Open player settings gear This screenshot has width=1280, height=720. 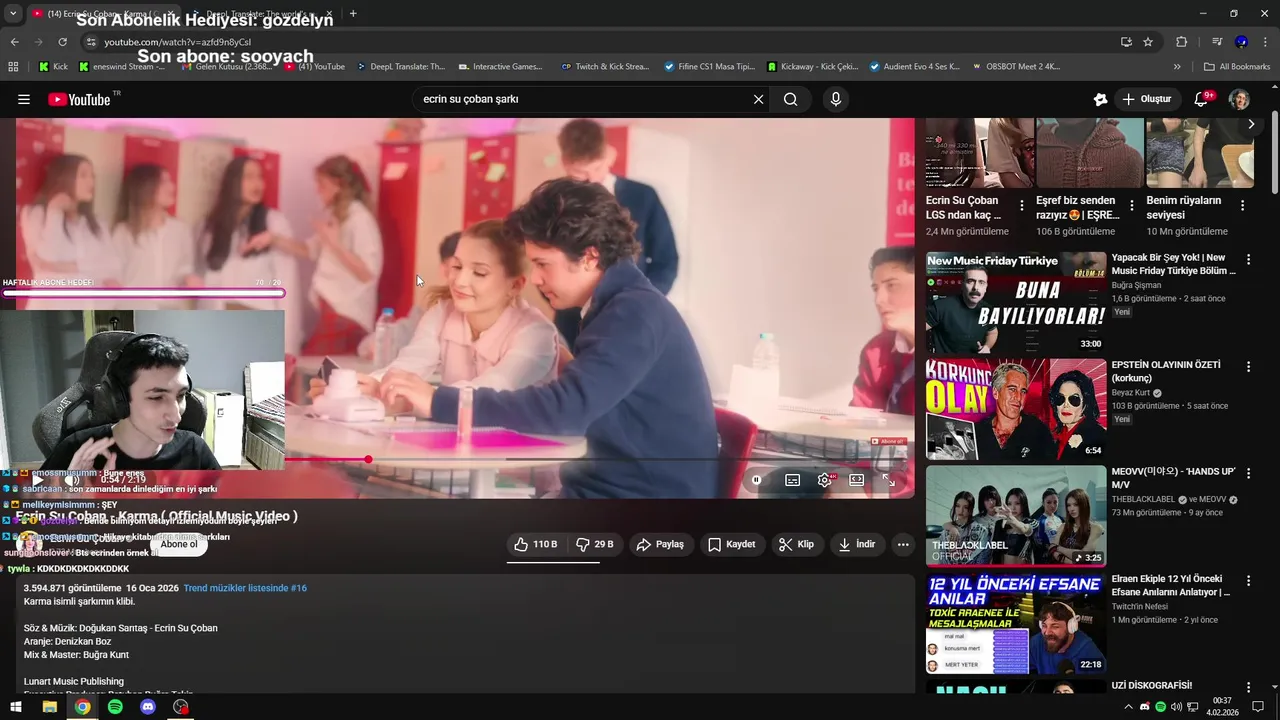(x=825, y=480)
